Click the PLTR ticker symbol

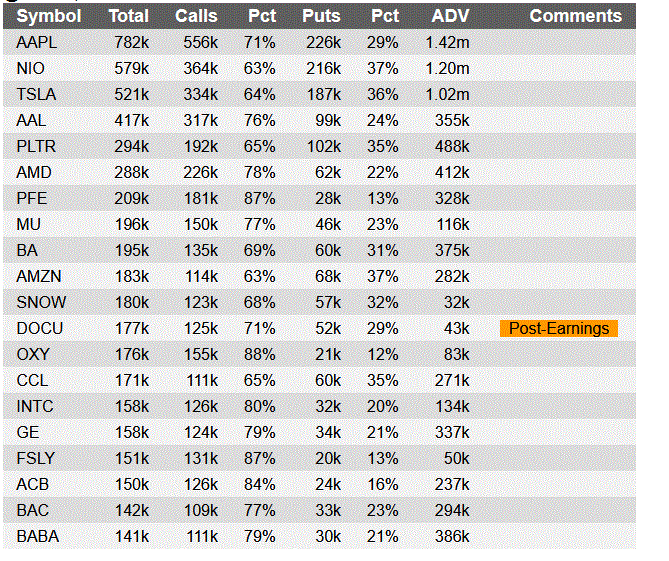(36, 146)
